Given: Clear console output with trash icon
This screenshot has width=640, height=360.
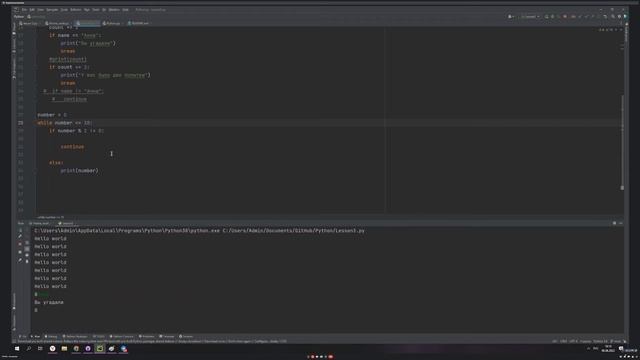Looking at the screenshot, I should tap(27, 261).
